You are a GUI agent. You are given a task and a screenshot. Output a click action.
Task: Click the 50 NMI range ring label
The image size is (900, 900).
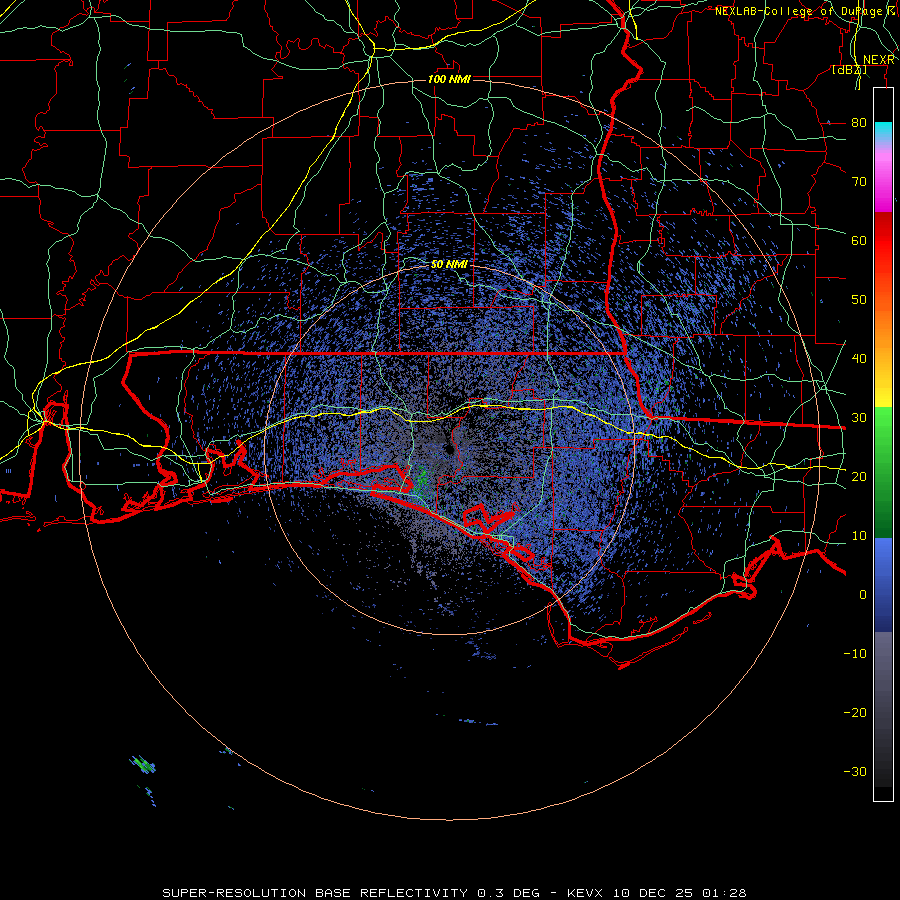449,265
